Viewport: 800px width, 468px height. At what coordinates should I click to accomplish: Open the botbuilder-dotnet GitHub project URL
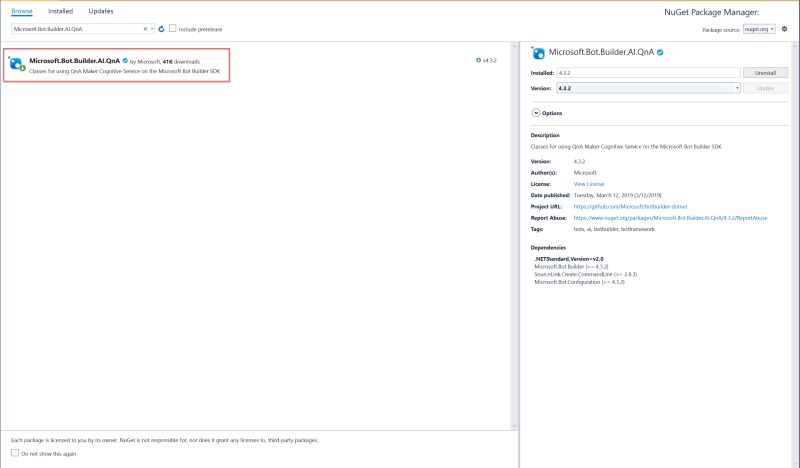click(630, 207)
